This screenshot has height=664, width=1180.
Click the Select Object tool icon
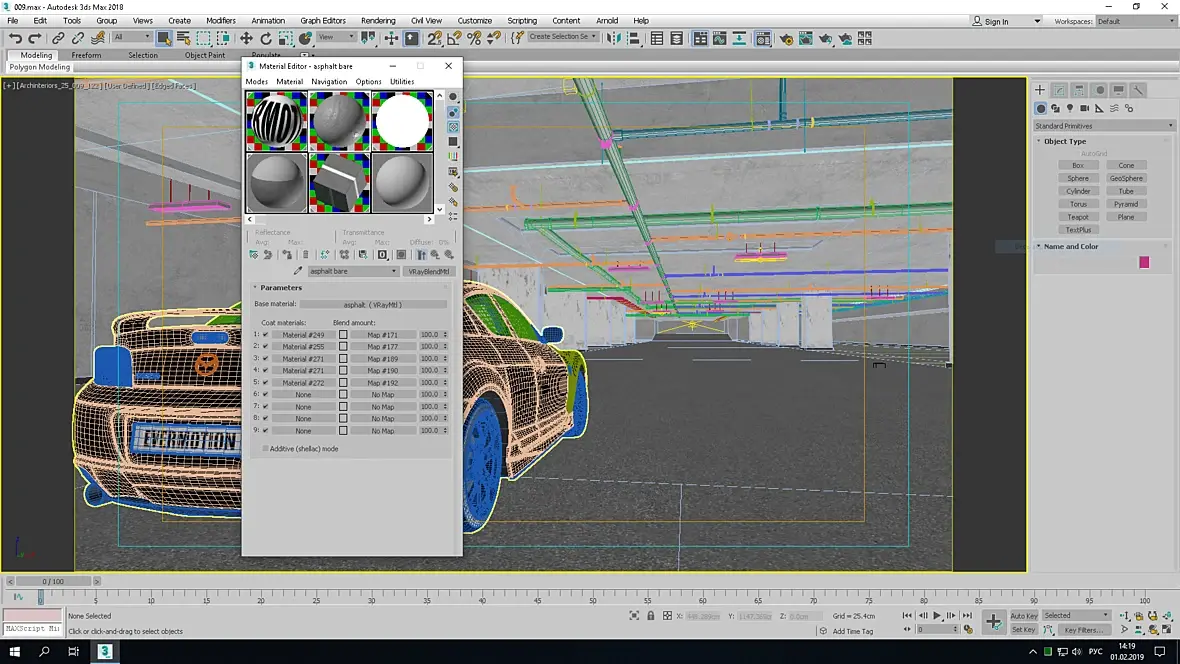click(x=164, y=38)
